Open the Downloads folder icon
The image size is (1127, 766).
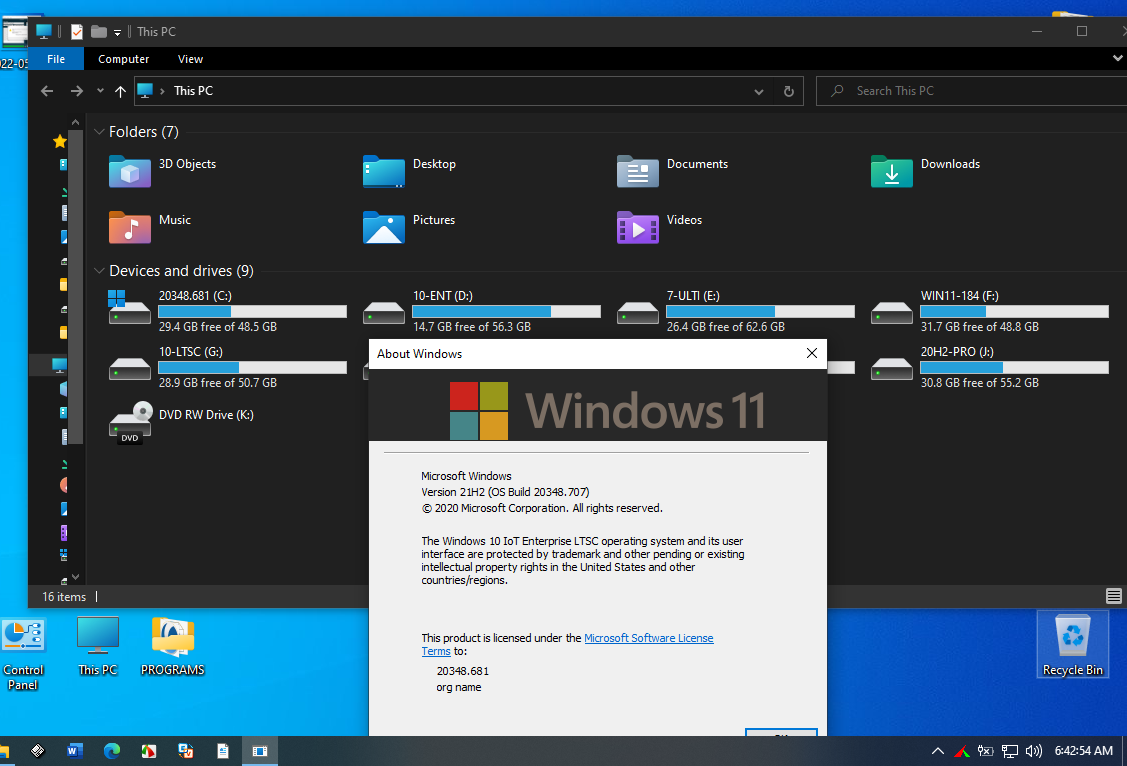tap(891, 171)
